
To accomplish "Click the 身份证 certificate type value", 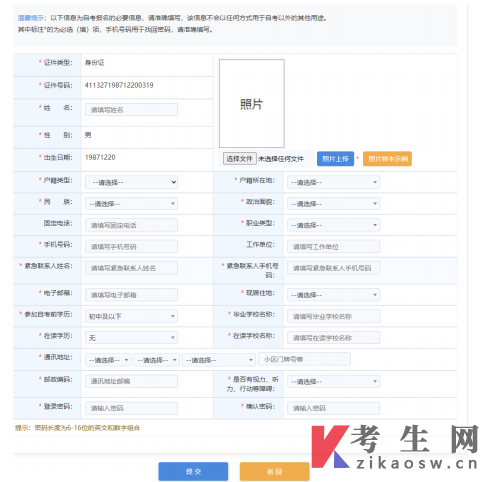I will pyautogui.click(x=95, y=63).
